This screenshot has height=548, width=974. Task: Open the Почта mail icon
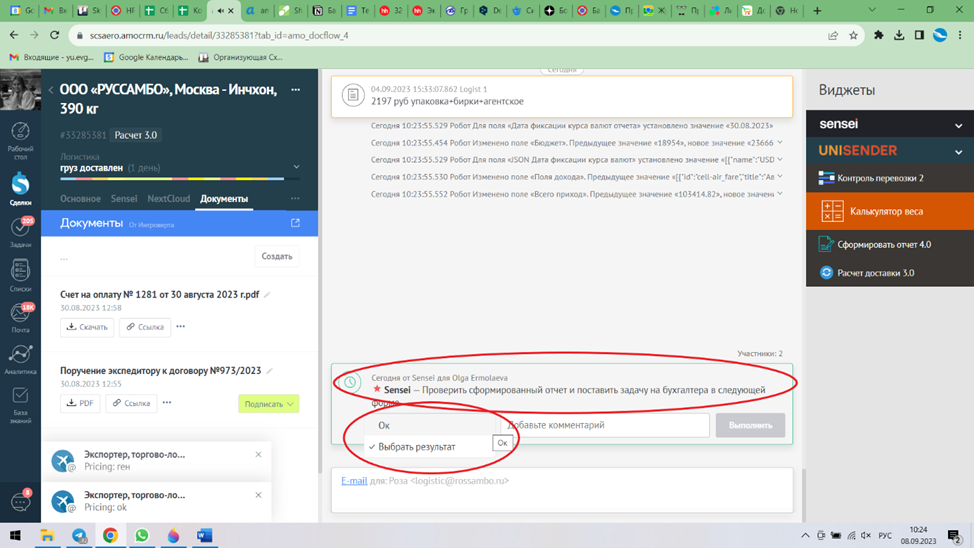click(x=20, y=316)
